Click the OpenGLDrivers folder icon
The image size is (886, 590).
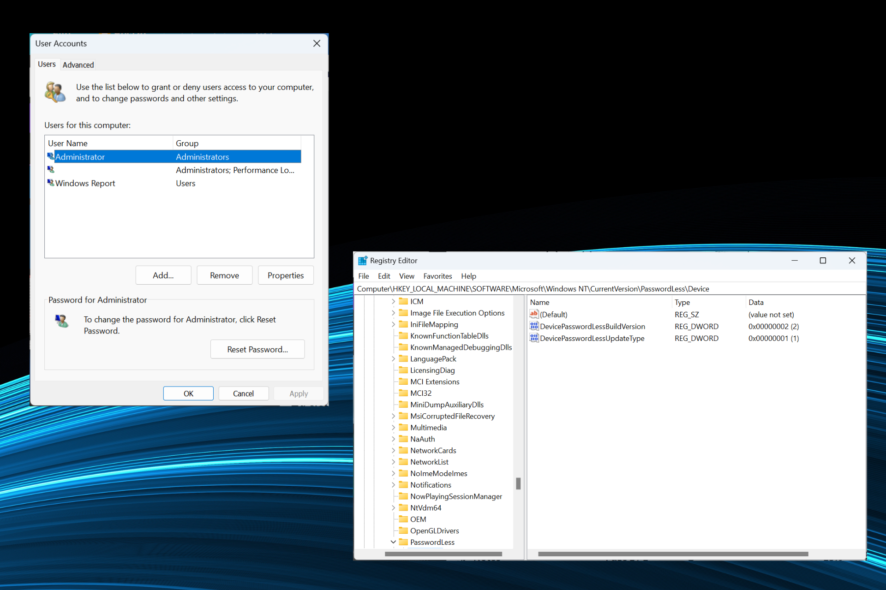403,531
